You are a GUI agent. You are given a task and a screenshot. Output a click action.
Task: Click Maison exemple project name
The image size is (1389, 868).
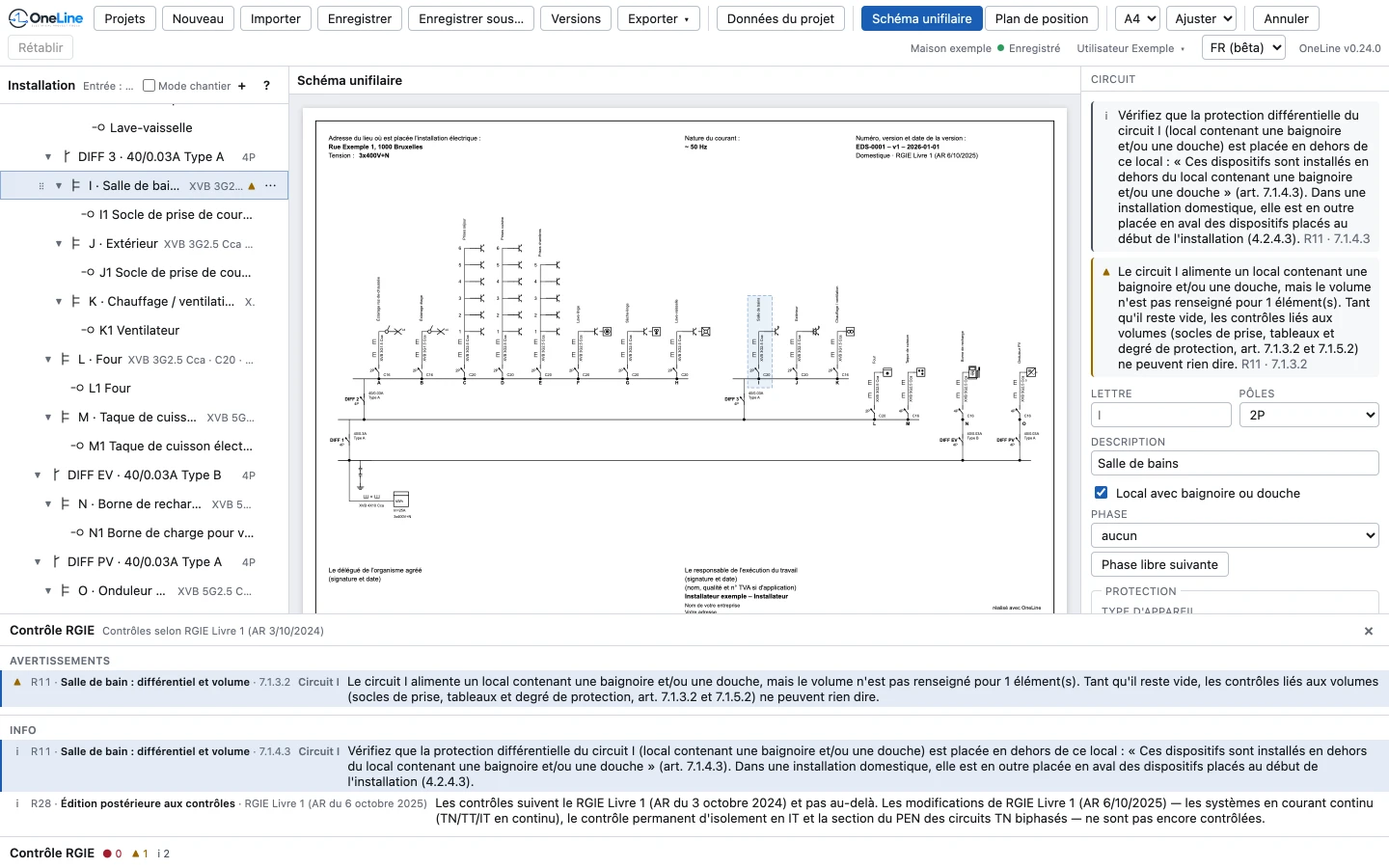[950, 48]
